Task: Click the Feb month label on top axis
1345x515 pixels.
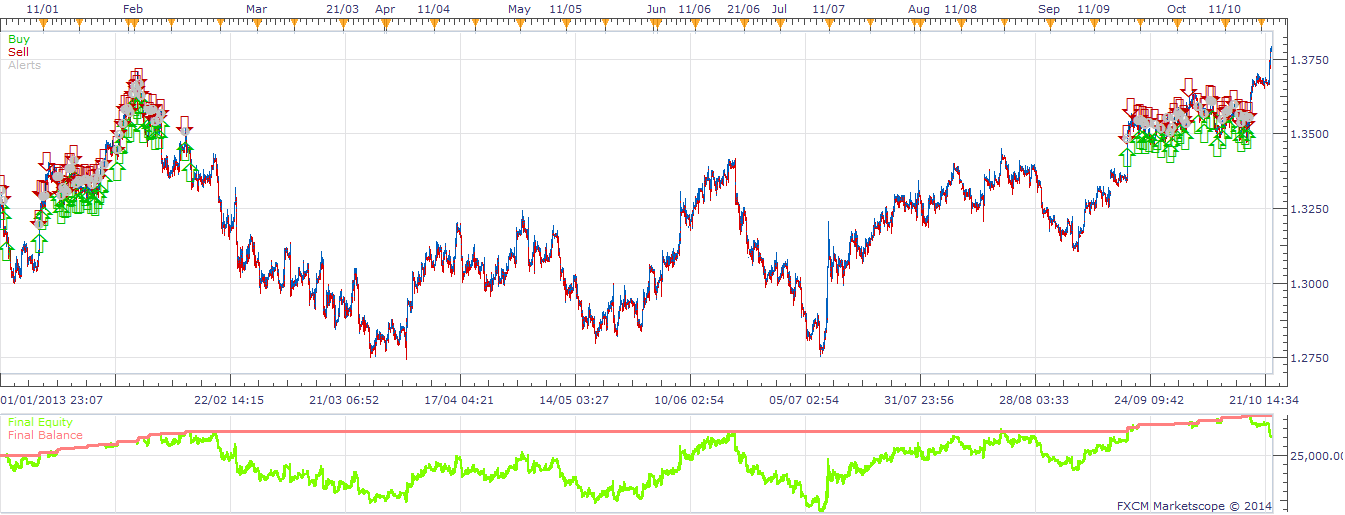Action: (x=132, y=8)
